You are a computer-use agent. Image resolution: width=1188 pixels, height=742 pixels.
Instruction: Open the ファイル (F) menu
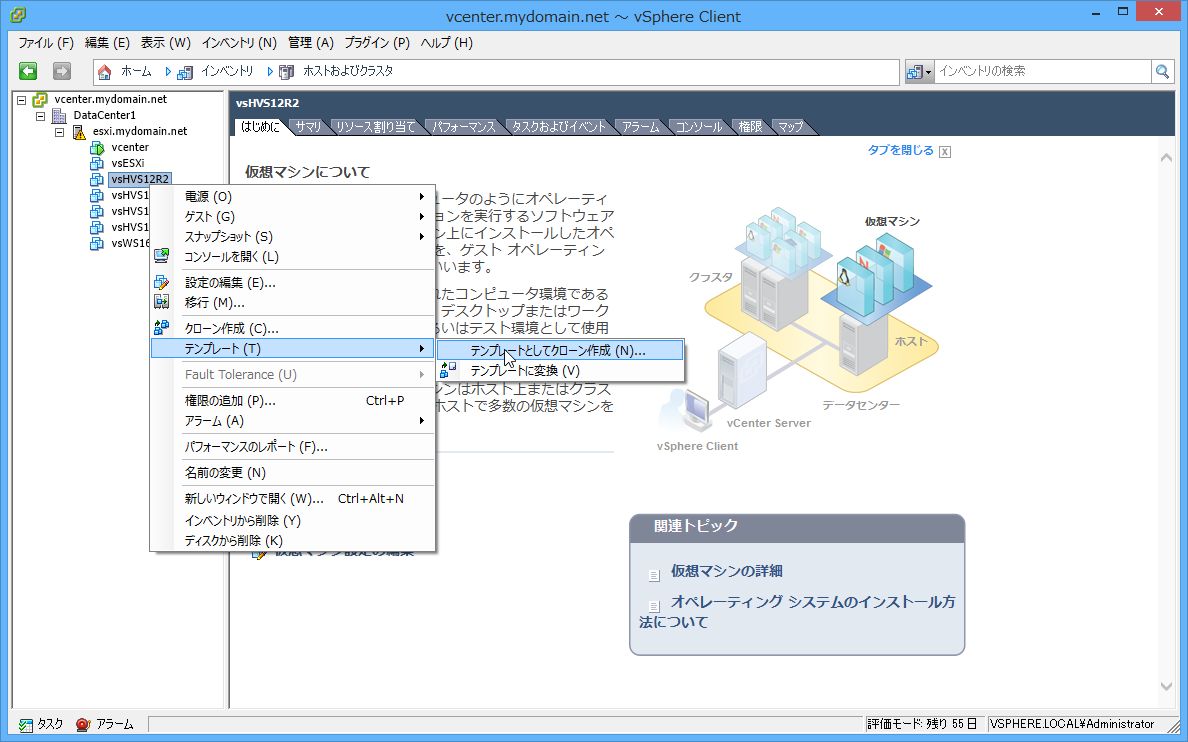(x=45, y=42)
